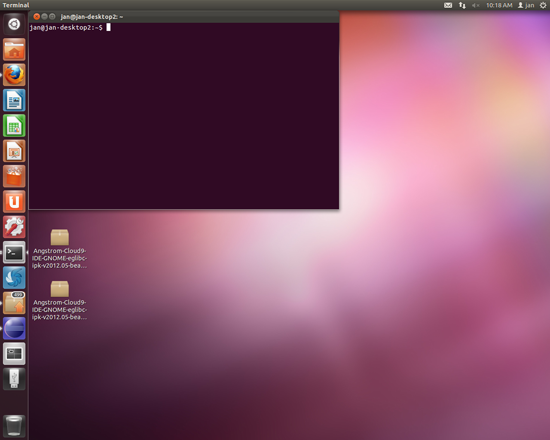Open the session gear menu
The image size is (550, 440).
coord(543,5)
